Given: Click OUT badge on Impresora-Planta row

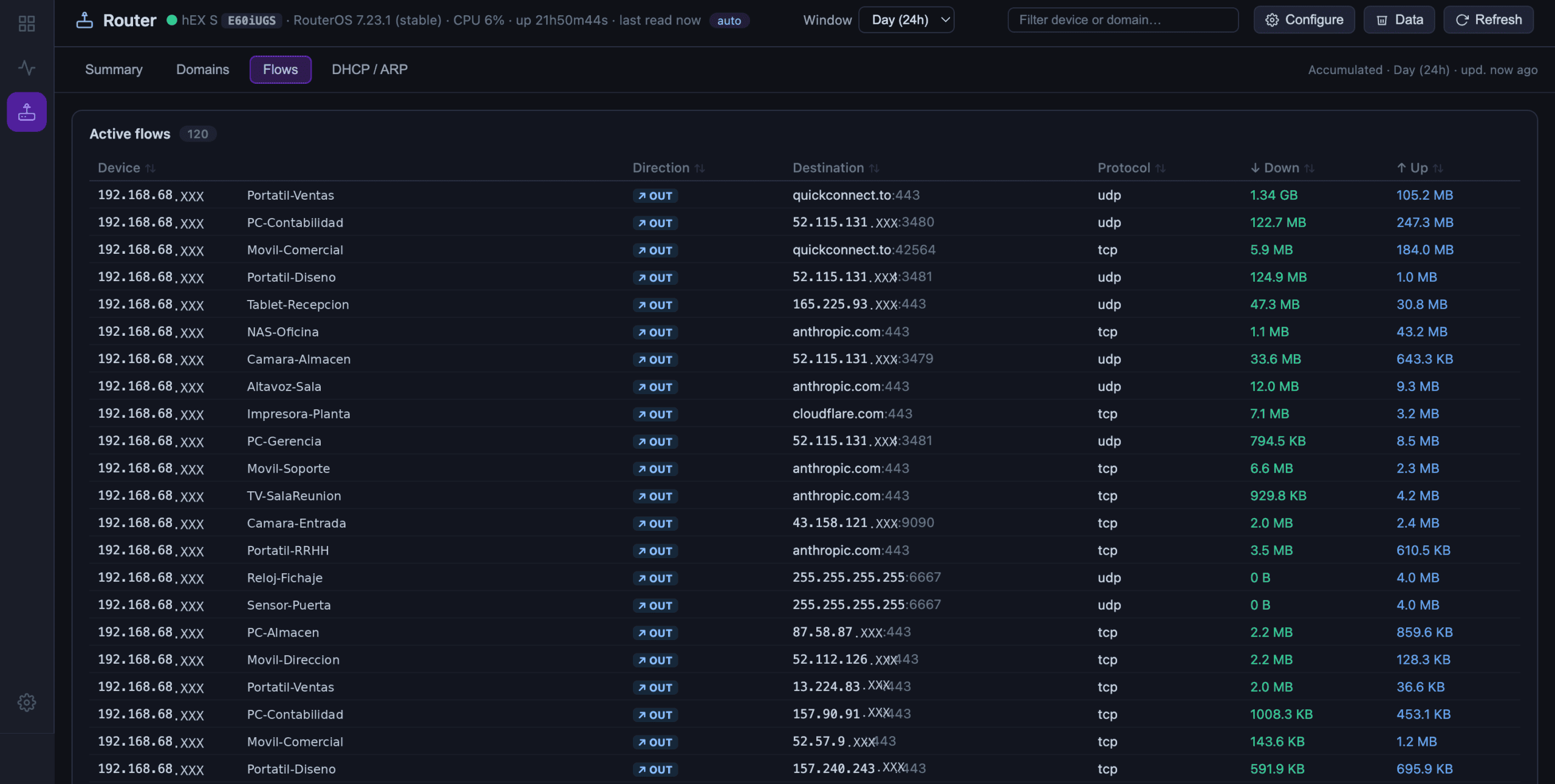Looking at the screenshot, I should [655, 414].
